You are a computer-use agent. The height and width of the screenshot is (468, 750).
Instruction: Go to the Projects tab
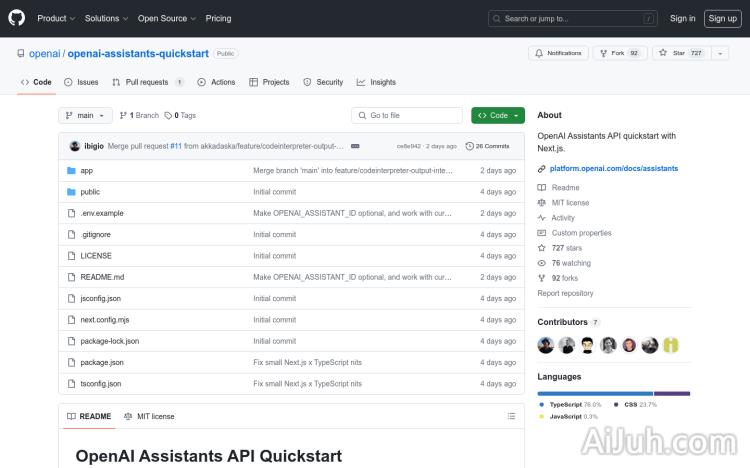269,82
